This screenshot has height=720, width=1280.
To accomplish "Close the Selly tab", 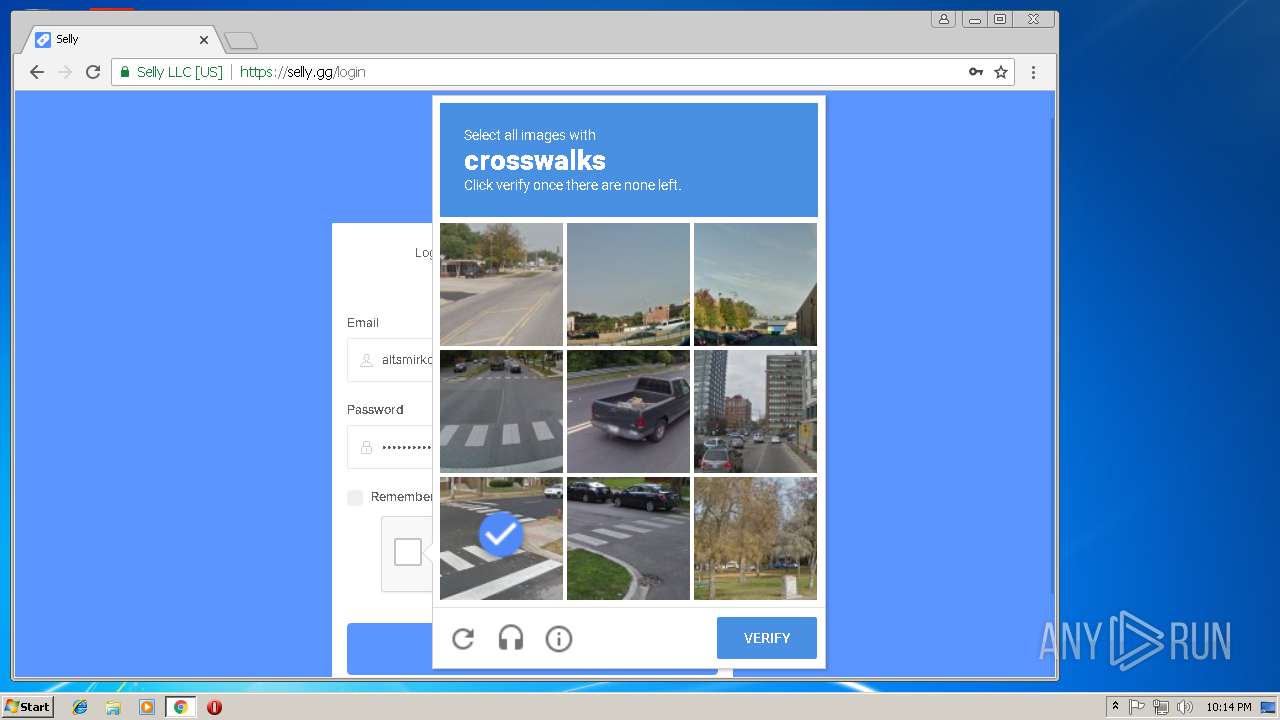I will [x=204, y=40].
